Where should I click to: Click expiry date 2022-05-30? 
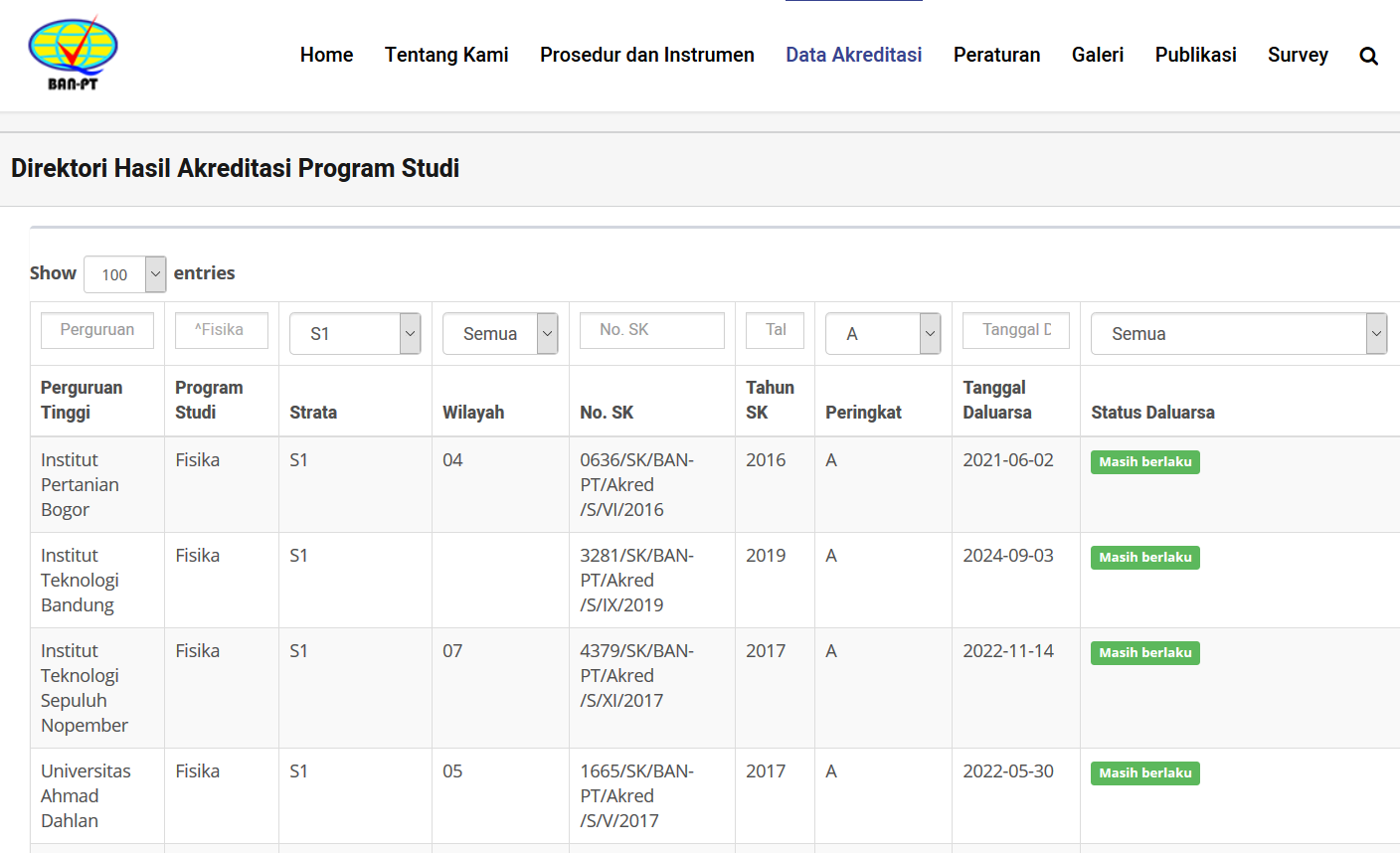(1008, 771)
